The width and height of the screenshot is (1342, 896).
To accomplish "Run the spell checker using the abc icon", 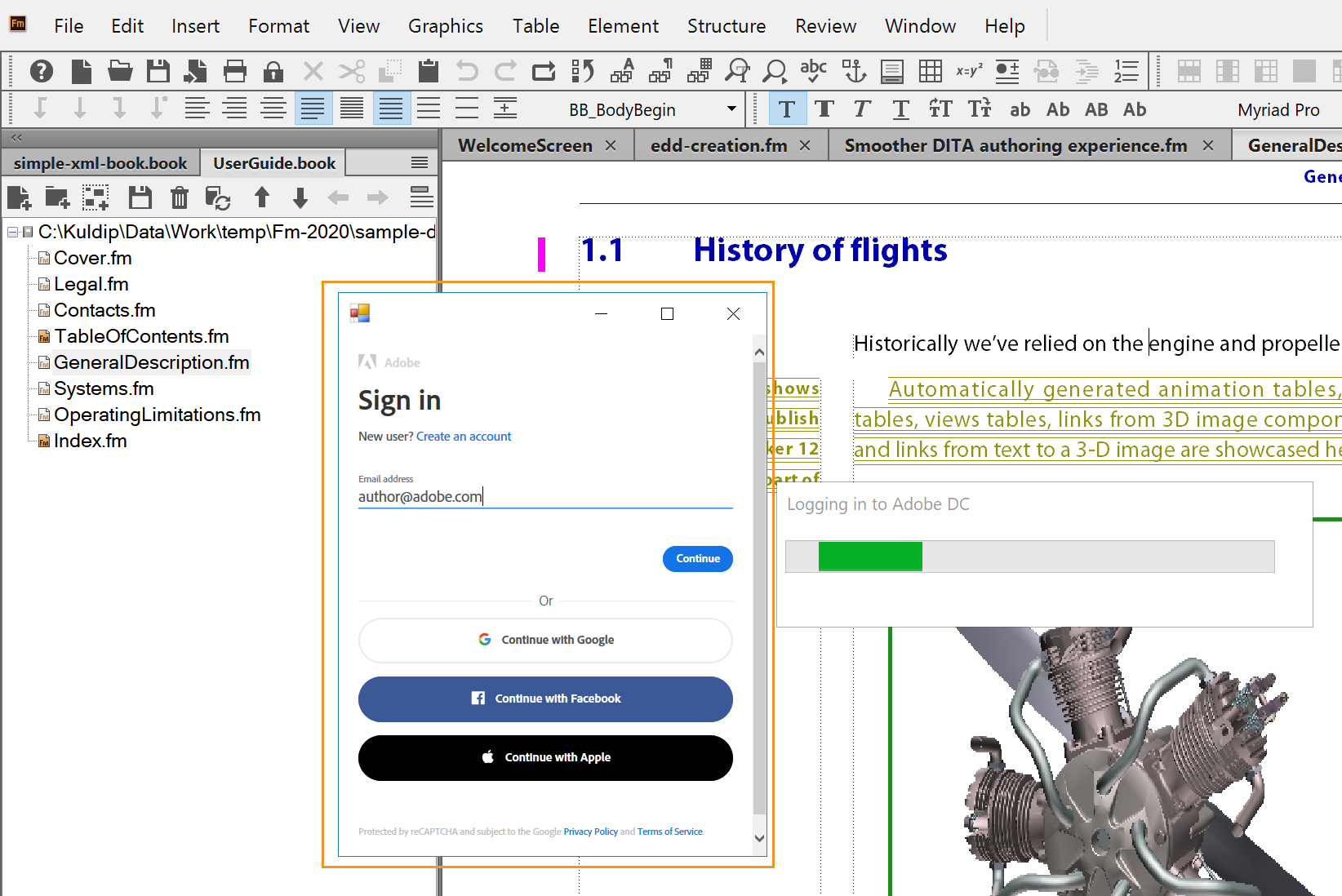I will (x=813, y=71).
